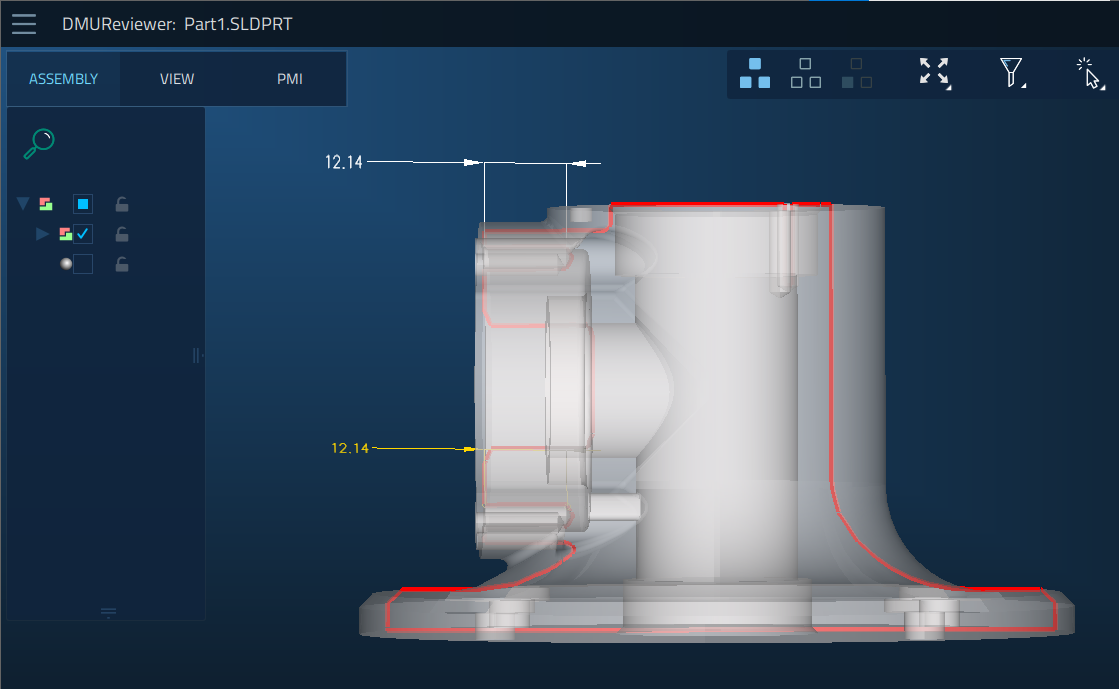Click the search magnifier in assembly panel
Viewport: 1119px width, 689px height.
[x=39, y=144]
